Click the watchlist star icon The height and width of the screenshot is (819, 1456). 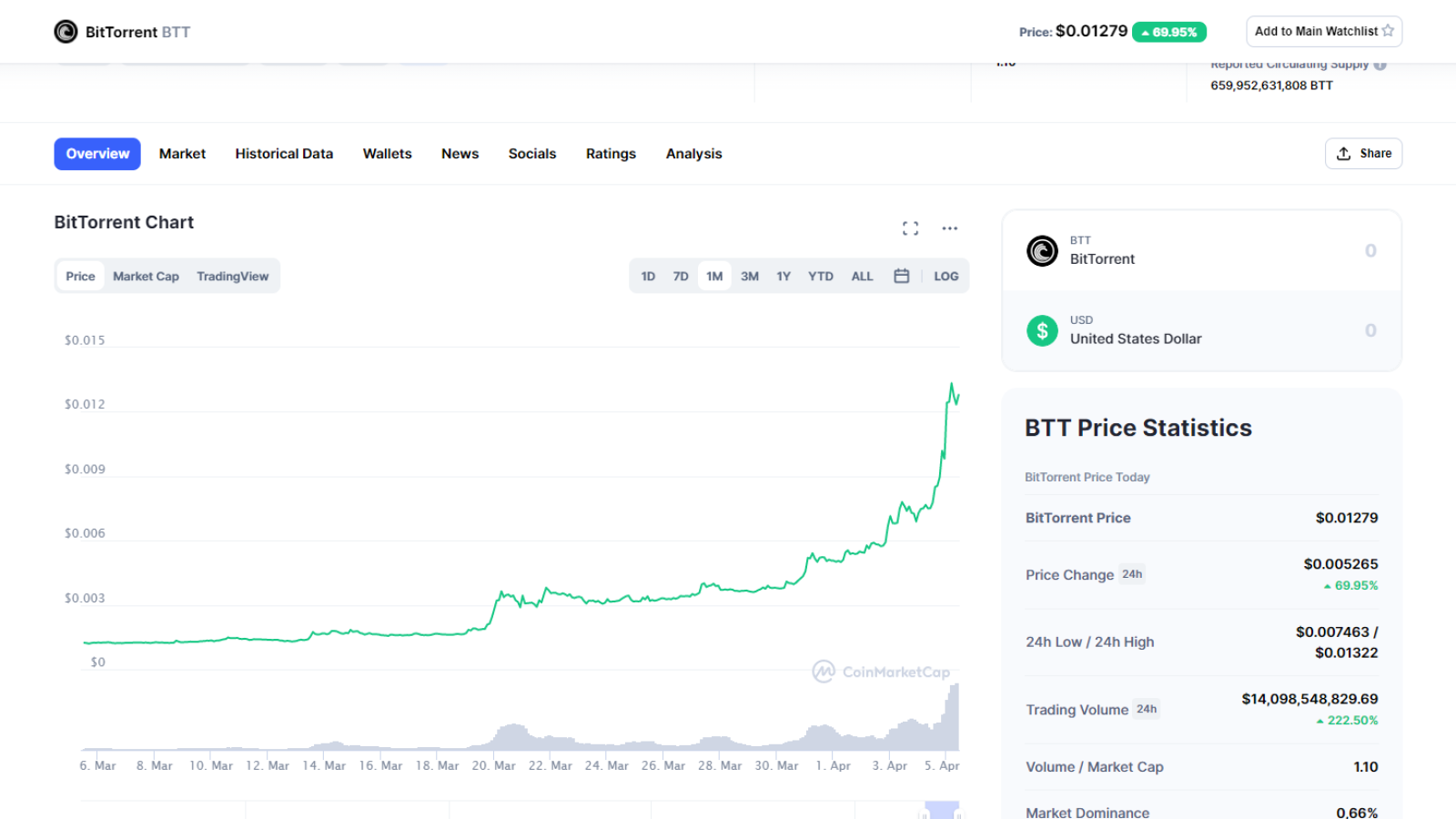pos(1388,31)
